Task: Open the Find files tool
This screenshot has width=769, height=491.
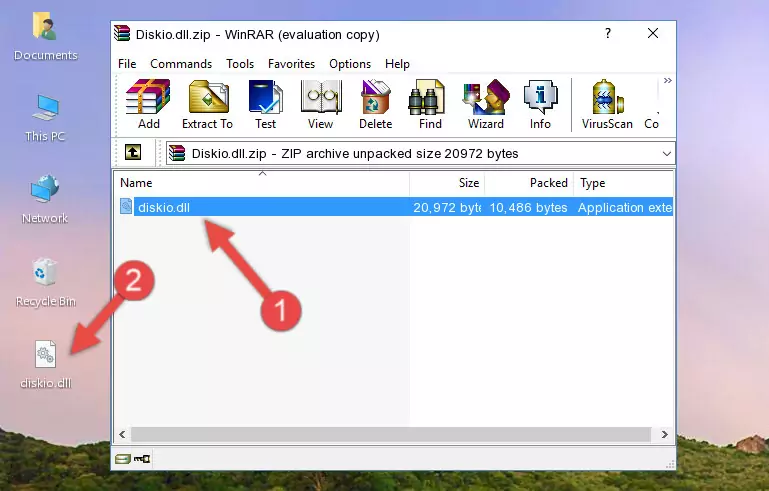Action: tap(430, 104)
